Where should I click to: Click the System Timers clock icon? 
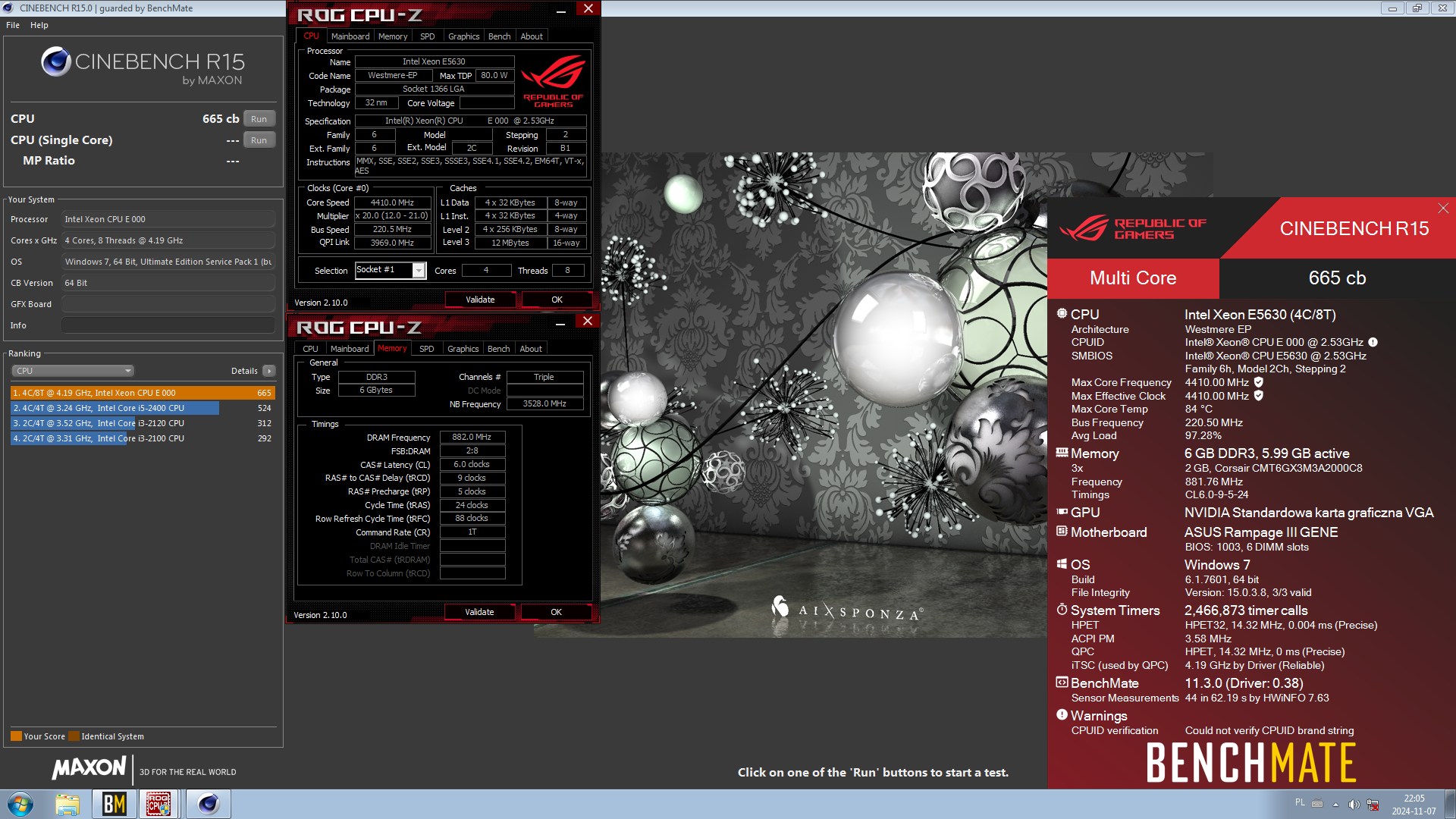(x=1062, y=610)
